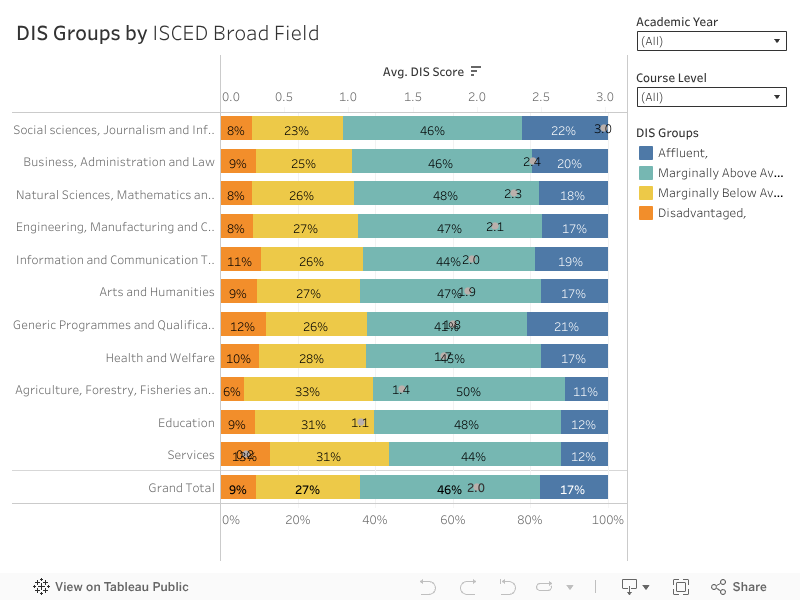800x600 pixels.
Task: Click the Redo arrow in bottom toolbar
Action: (467, 587)
